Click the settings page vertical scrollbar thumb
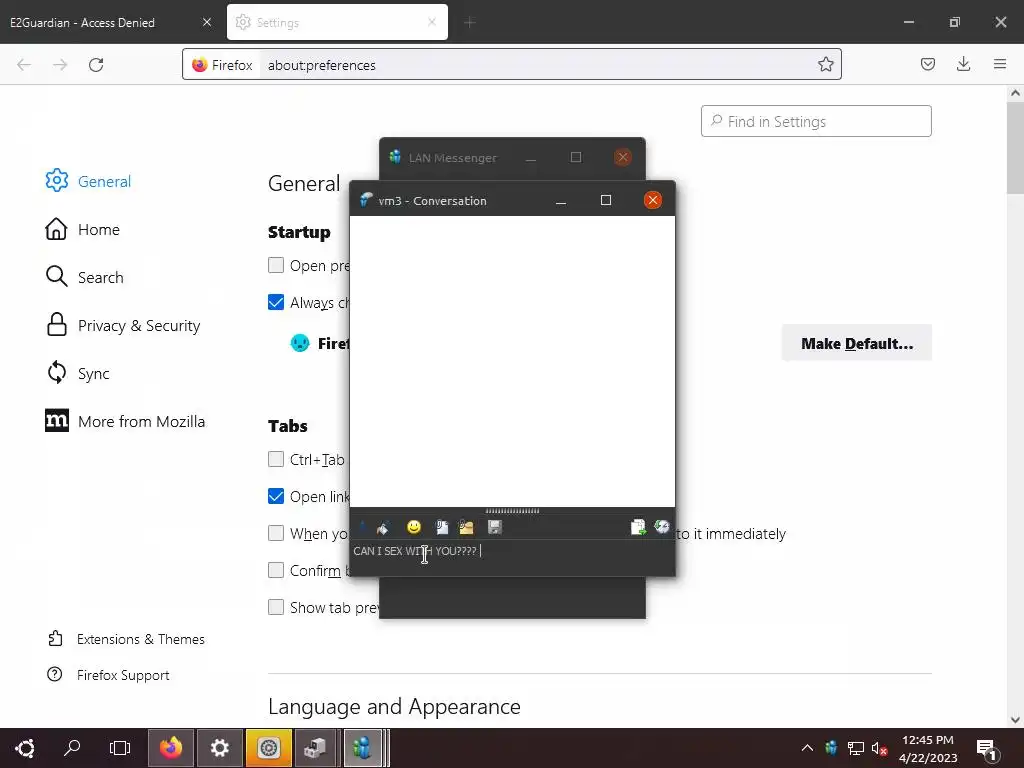Viewport: 1024px width, 768px height. point(1015,148)
